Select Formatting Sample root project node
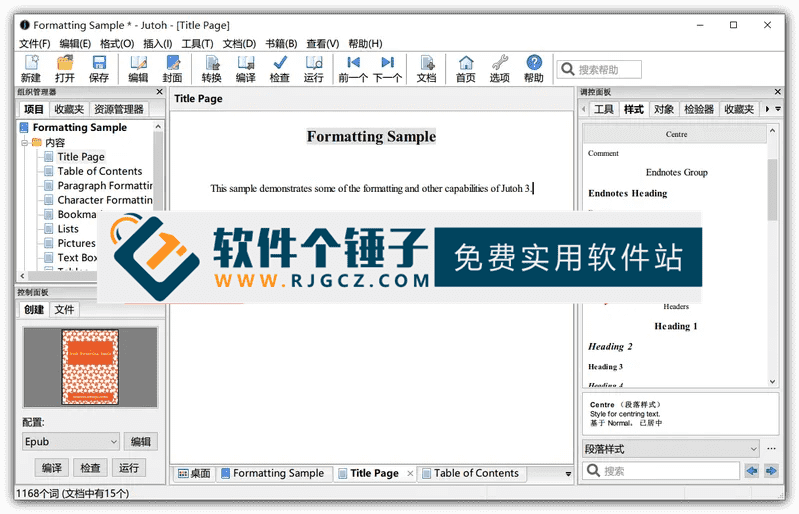The width and height of the screenshot is (799, 514). [x=79, y=127]
